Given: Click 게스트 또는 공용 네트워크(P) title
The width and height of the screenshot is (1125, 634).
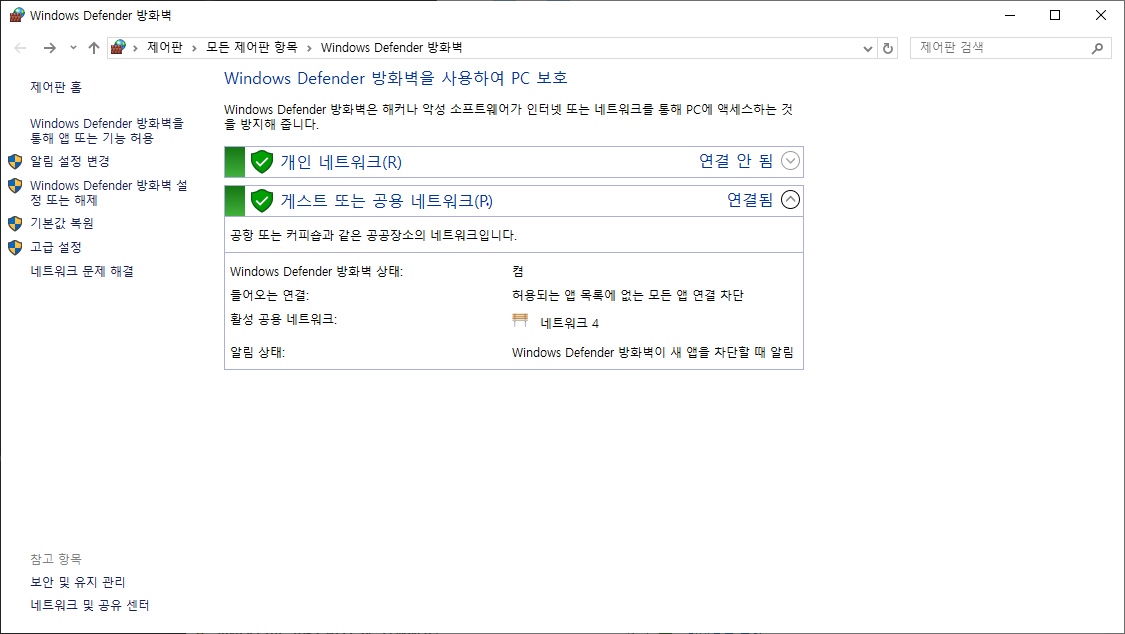Looking at the screenshot, I should point(387,201).
